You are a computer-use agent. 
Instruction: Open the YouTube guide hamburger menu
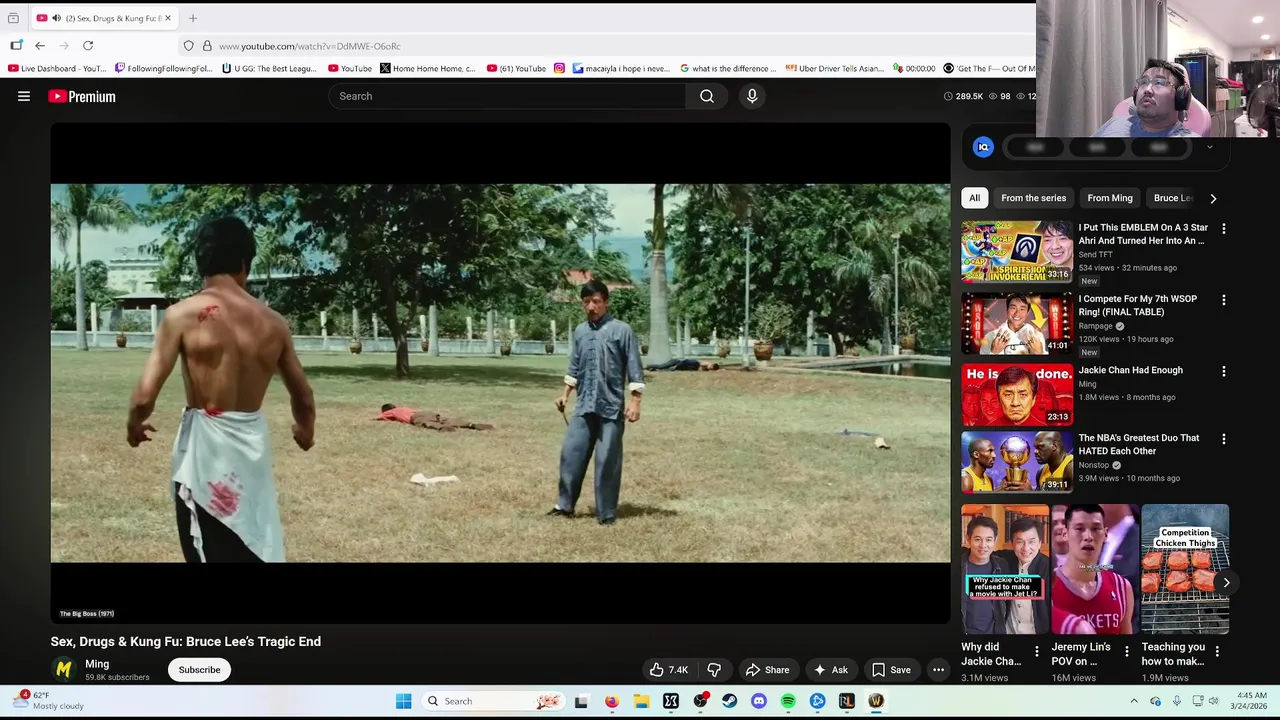(24, 96)
